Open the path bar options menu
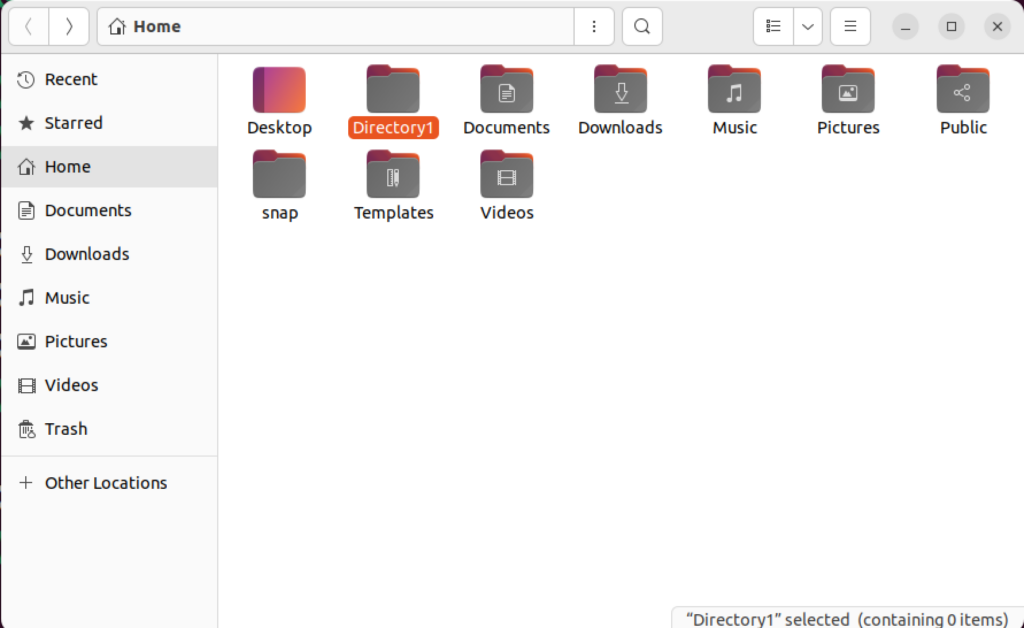This screenshot has height=628, width=1024. 594,26
